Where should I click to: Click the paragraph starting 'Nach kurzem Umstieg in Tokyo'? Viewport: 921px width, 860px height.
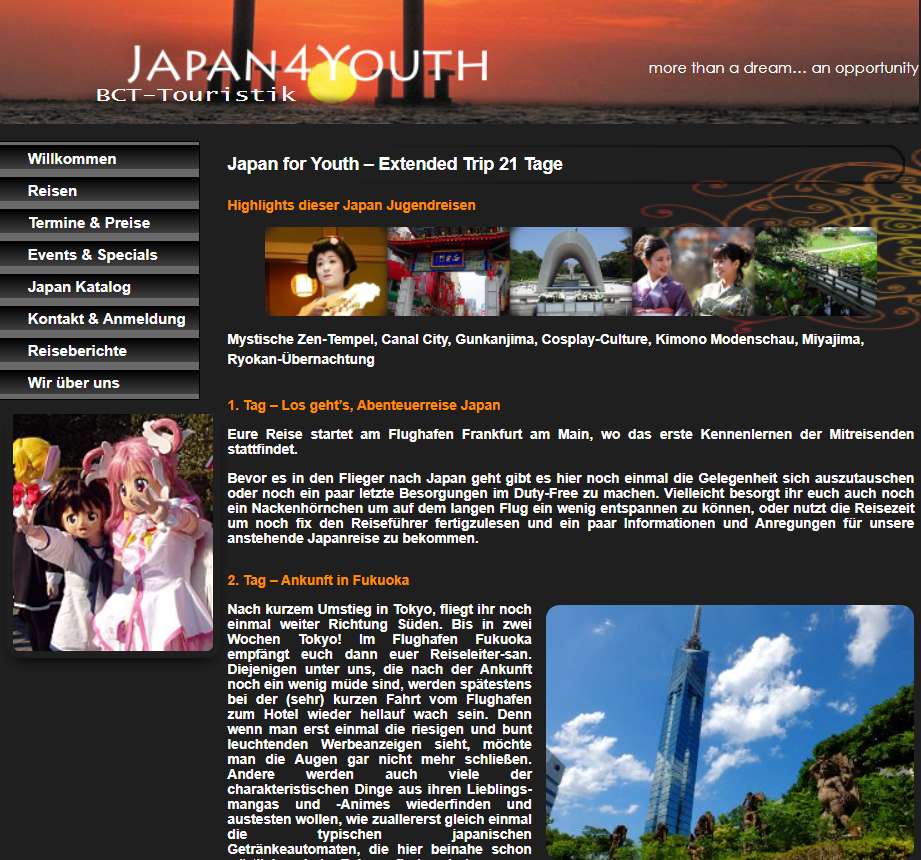point(379,731)
